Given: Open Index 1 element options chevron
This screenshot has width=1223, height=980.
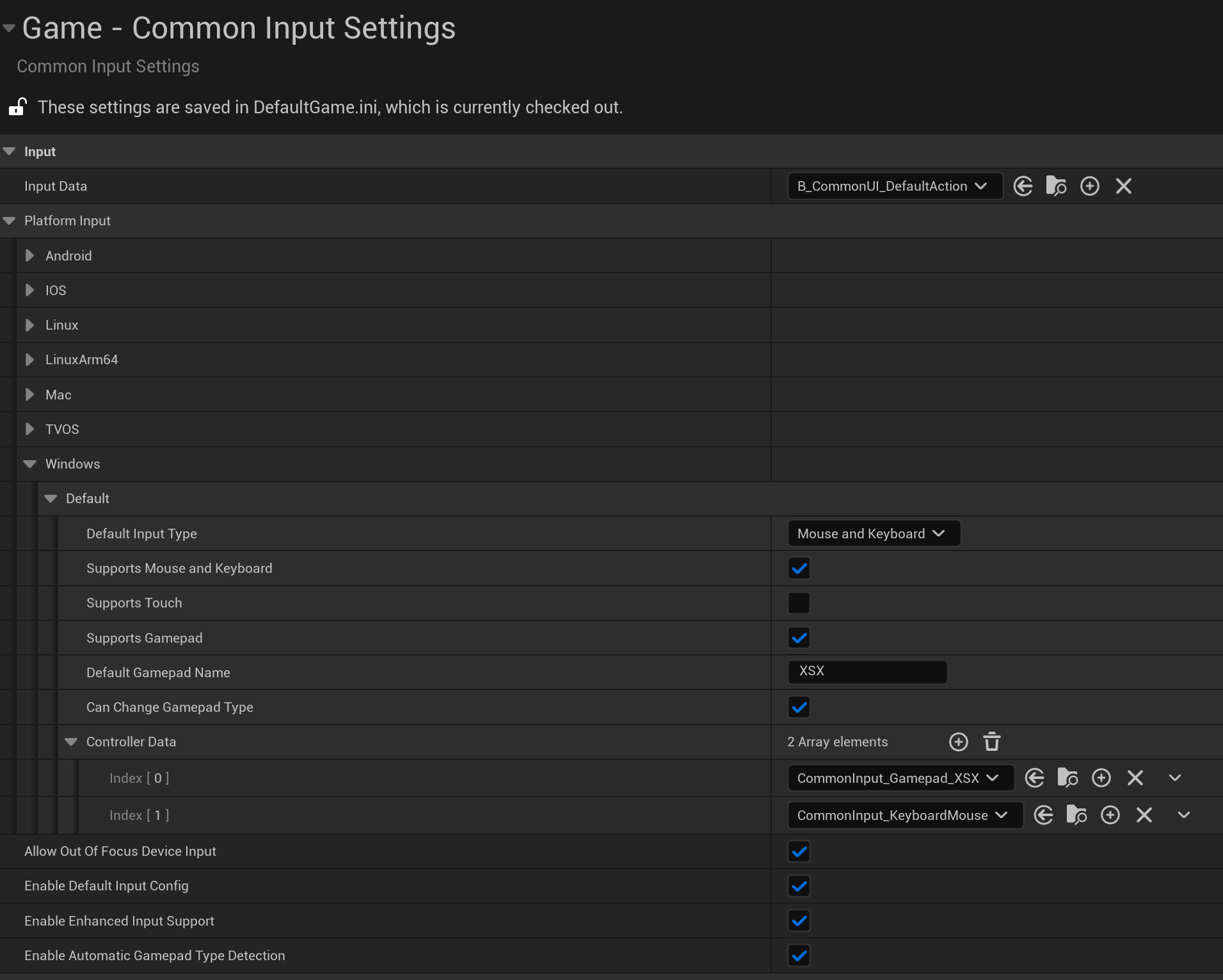Looking at the screenshot, I should coord(1184,815).
